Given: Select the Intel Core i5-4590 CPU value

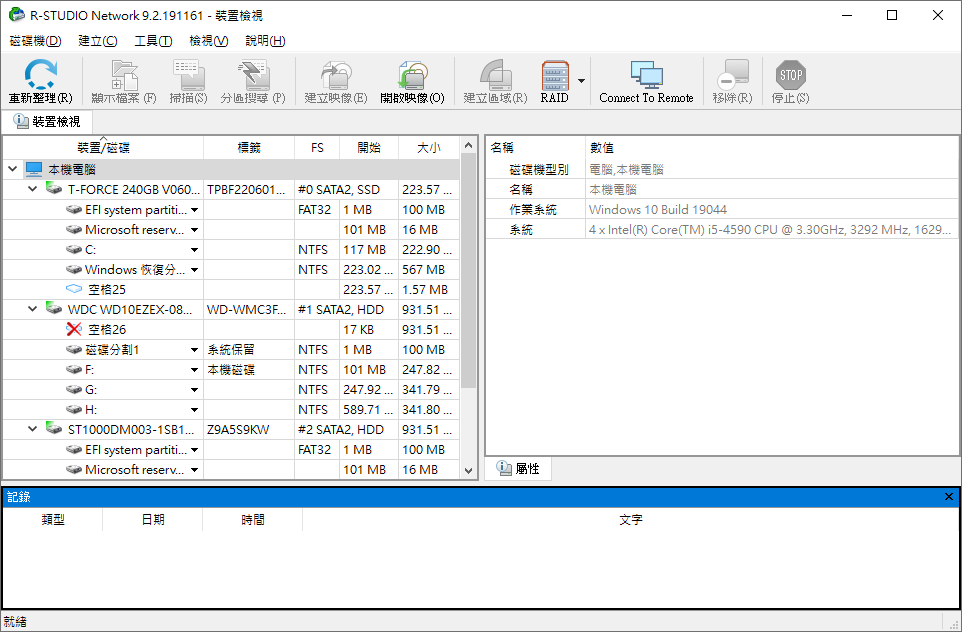Looking at the screenshot, I should [770, 230].
